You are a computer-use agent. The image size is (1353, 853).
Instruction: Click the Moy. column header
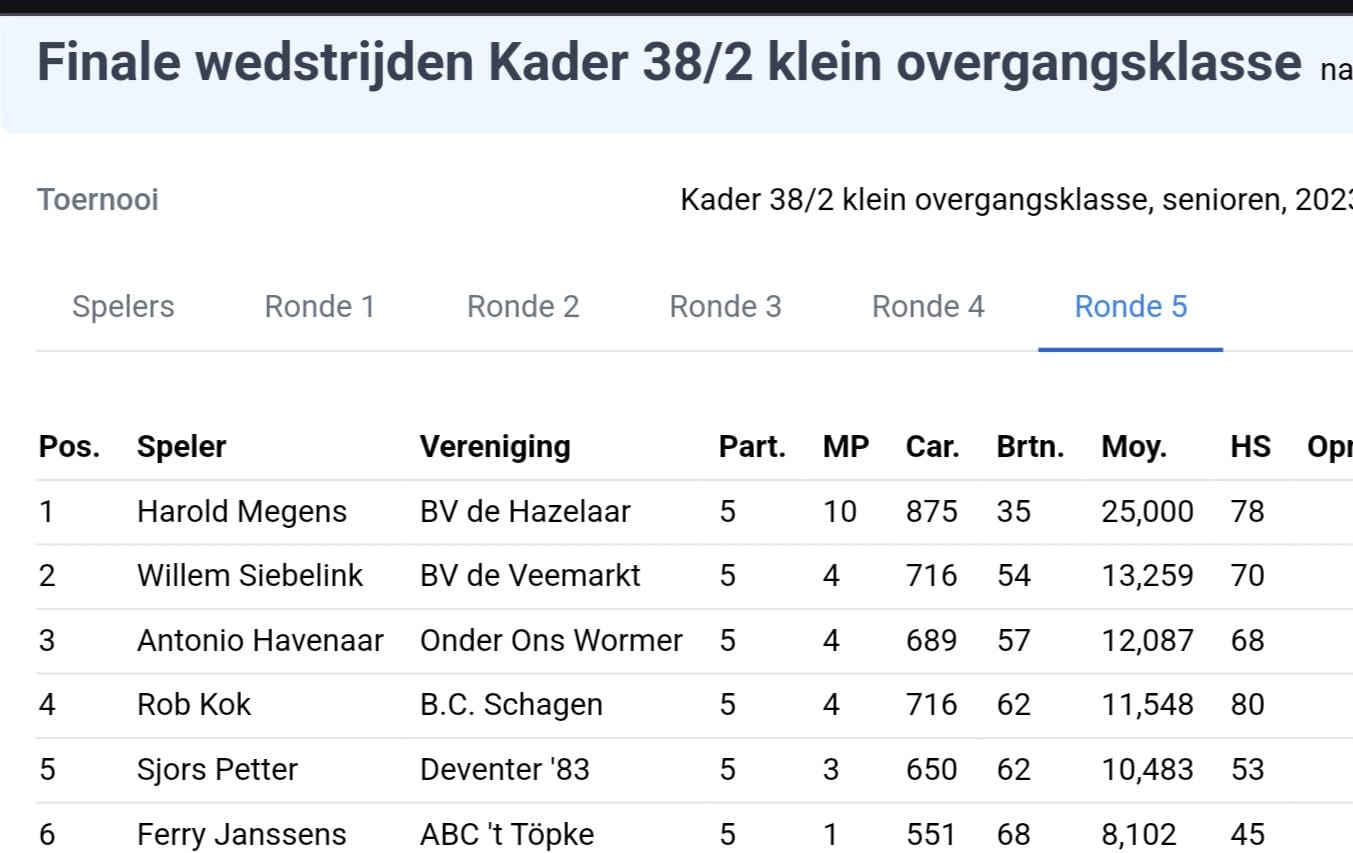point(1134,447)
